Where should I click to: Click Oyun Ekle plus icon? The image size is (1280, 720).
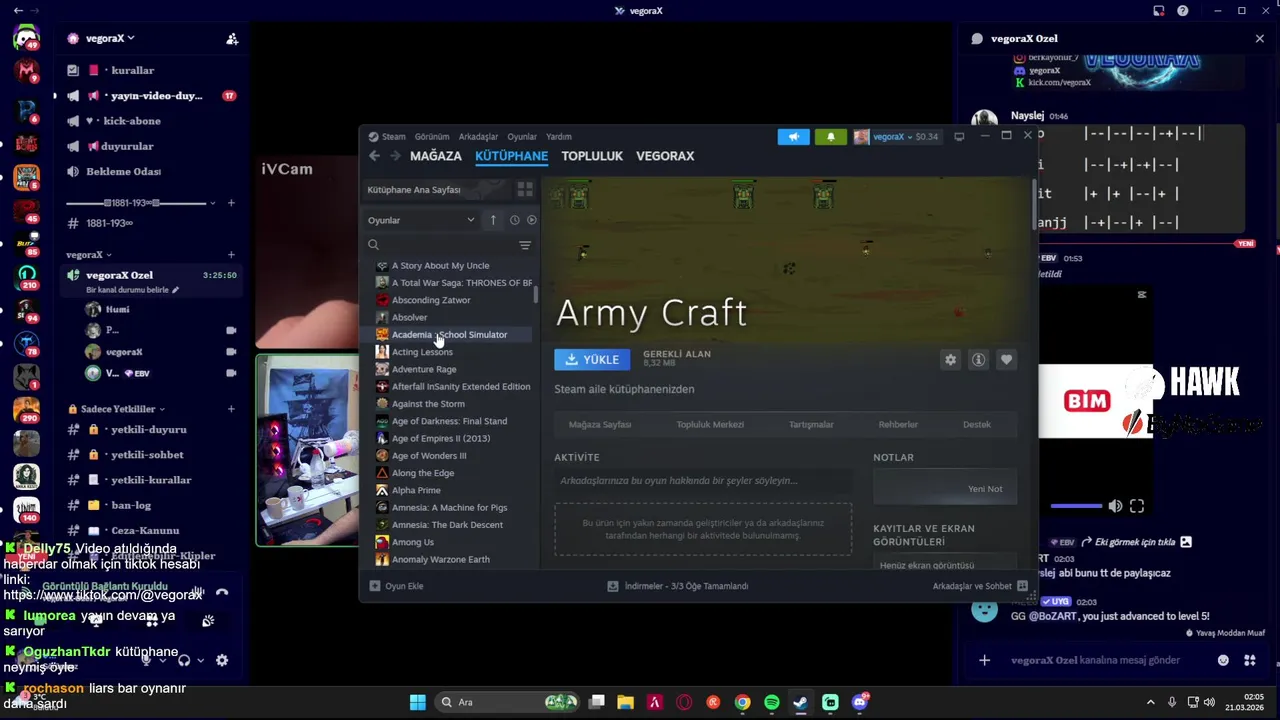[x=375, y=586]
